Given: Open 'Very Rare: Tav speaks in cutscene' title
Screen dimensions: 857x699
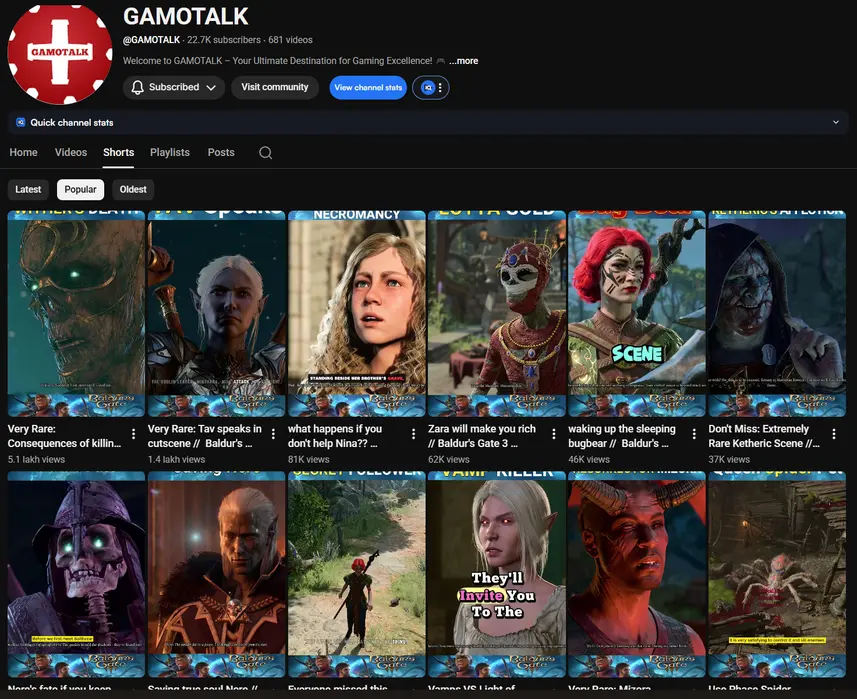Looking at the screenshot, I should [204, 436].
